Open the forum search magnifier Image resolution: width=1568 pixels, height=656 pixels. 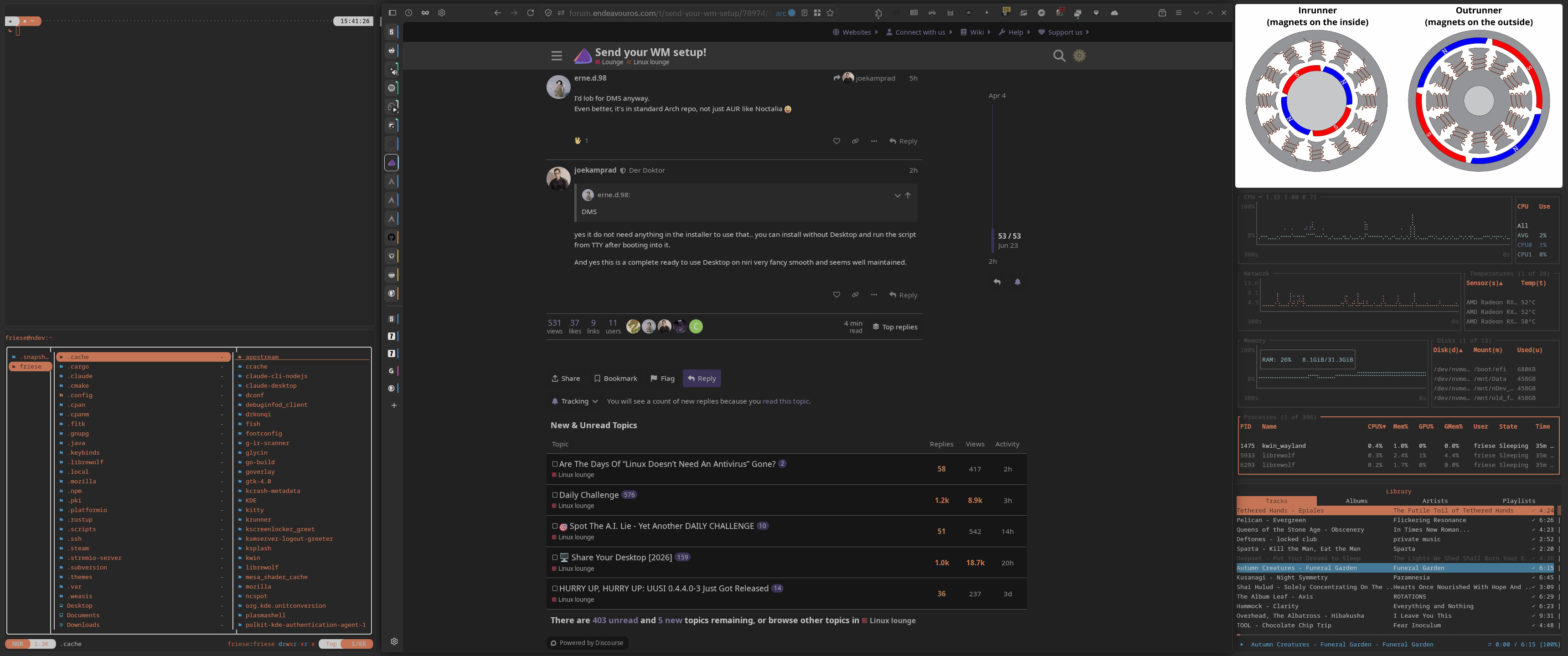(x=1059, y=56)
